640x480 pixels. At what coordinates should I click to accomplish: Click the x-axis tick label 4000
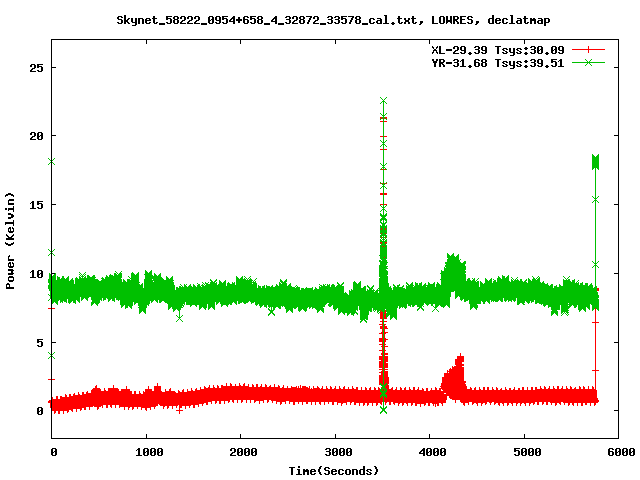coord(432,452)
